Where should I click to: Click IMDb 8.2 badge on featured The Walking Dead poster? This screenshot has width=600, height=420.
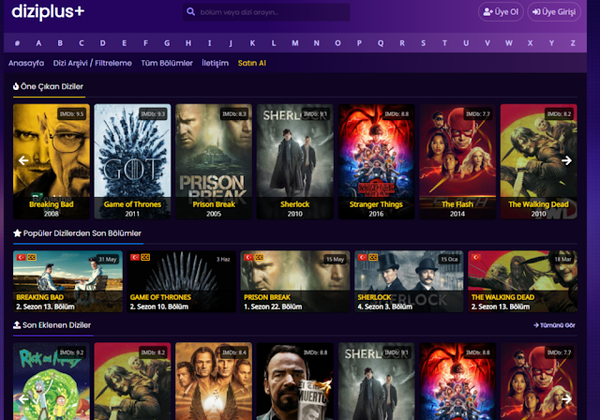click(x=559, y=114)
